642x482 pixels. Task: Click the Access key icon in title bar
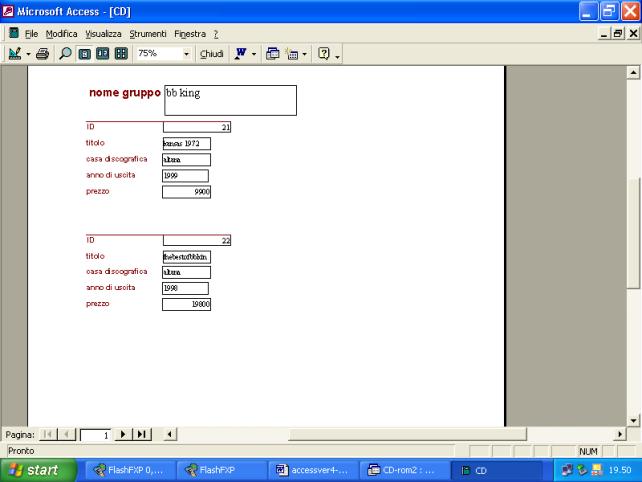pos(7,11)
